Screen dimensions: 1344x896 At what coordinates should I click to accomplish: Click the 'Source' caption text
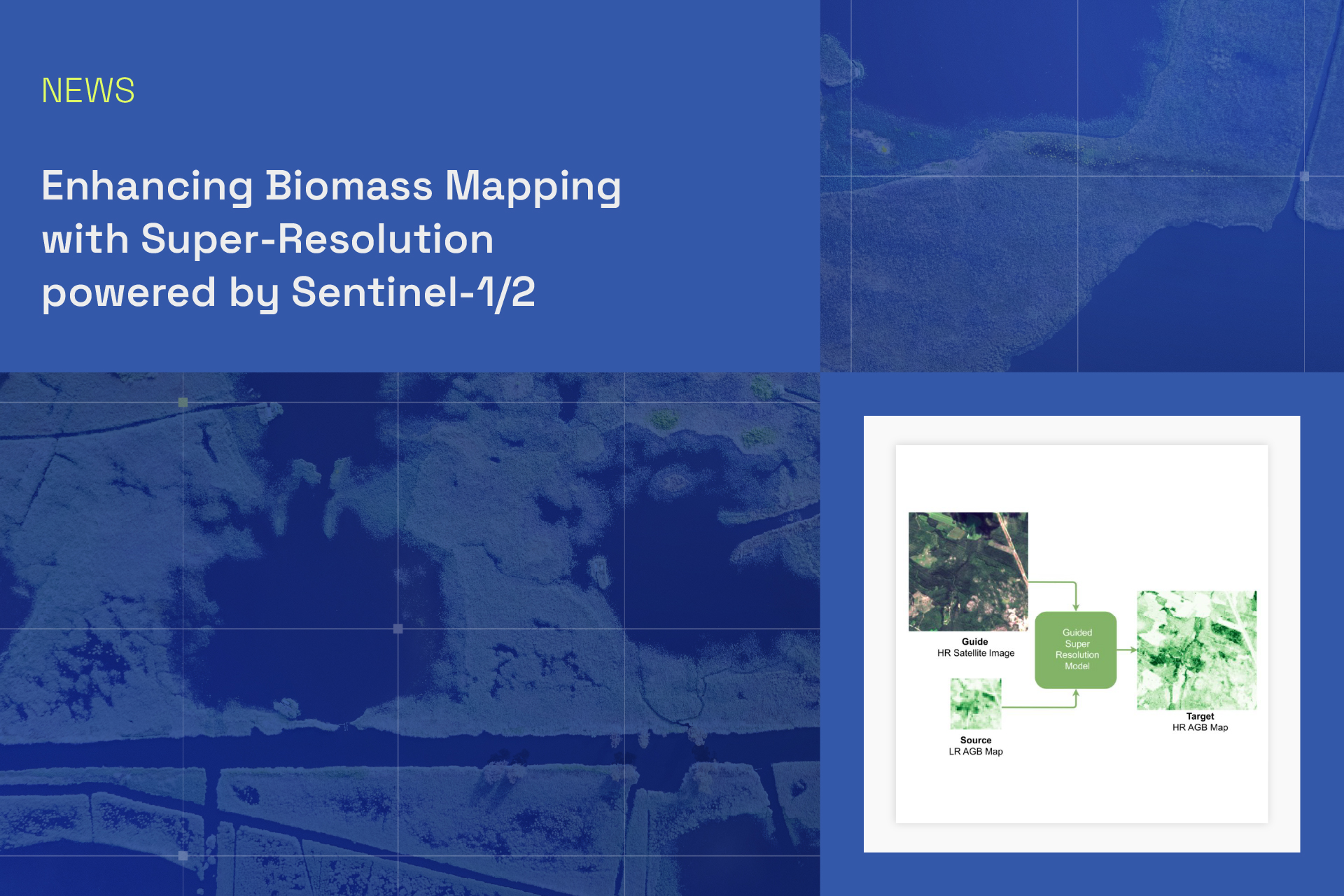975,741
